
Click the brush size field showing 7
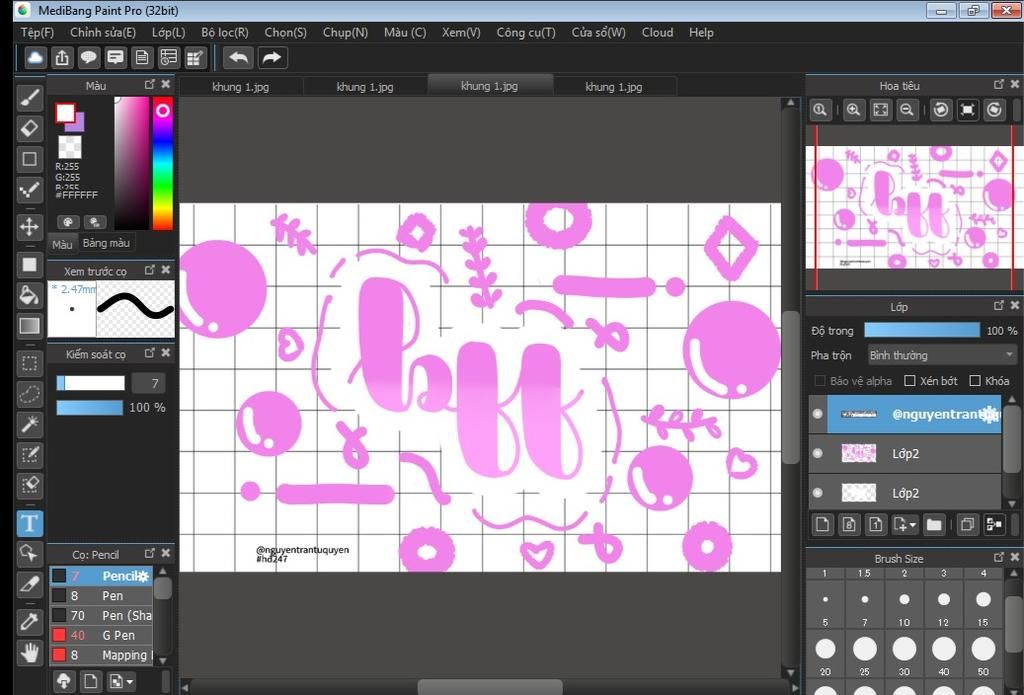(148, 383)
